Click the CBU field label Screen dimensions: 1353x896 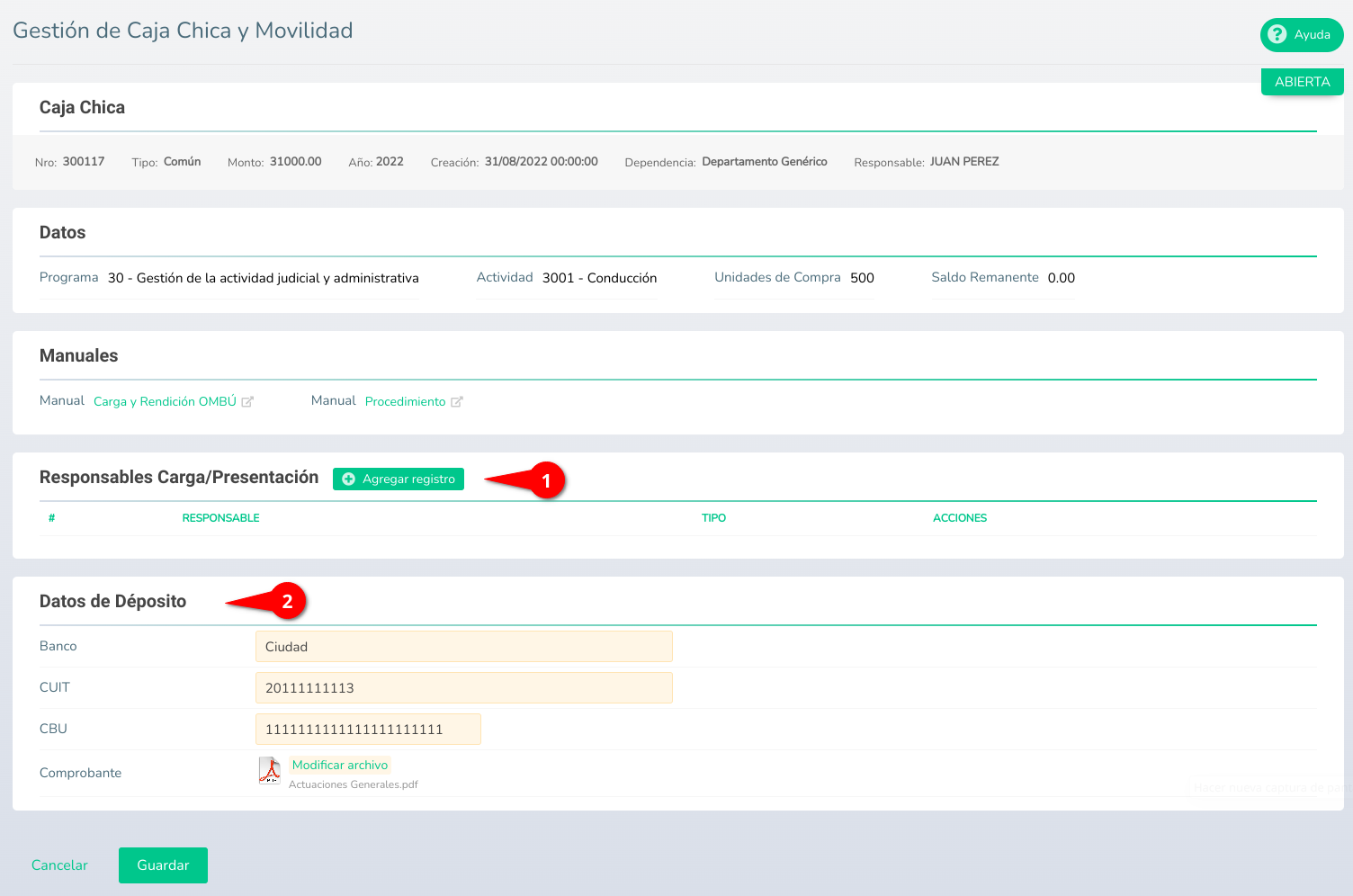53,729
